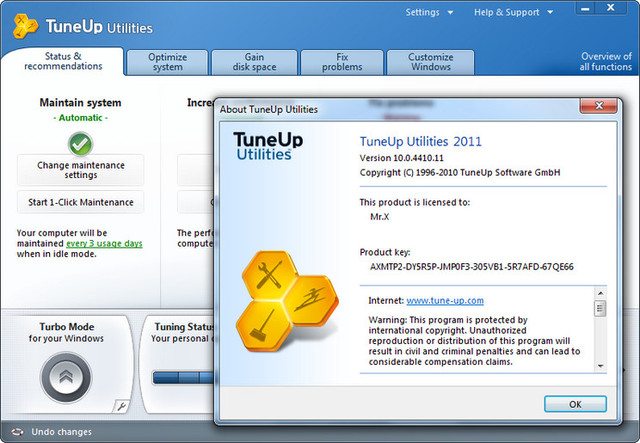The height and width of the screenshot is (443, 640).
Task: Click the scroll up arrow in About text box
Action: (600, 293)
